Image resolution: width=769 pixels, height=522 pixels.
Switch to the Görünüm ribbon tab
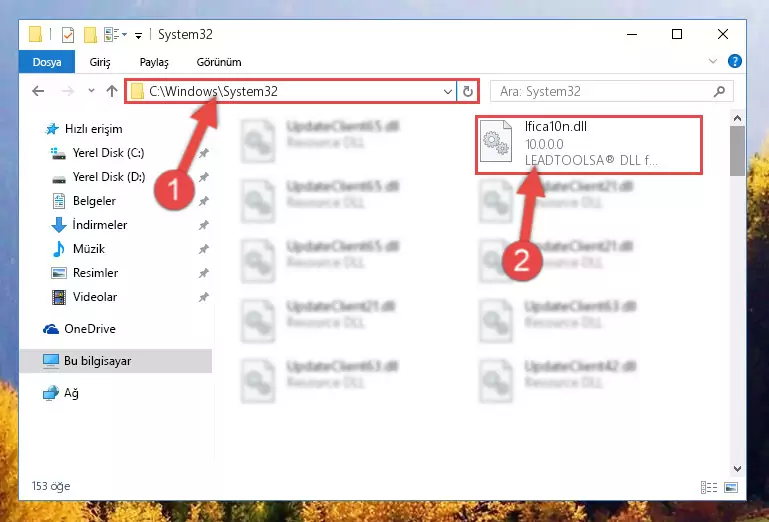click(219, 62)
